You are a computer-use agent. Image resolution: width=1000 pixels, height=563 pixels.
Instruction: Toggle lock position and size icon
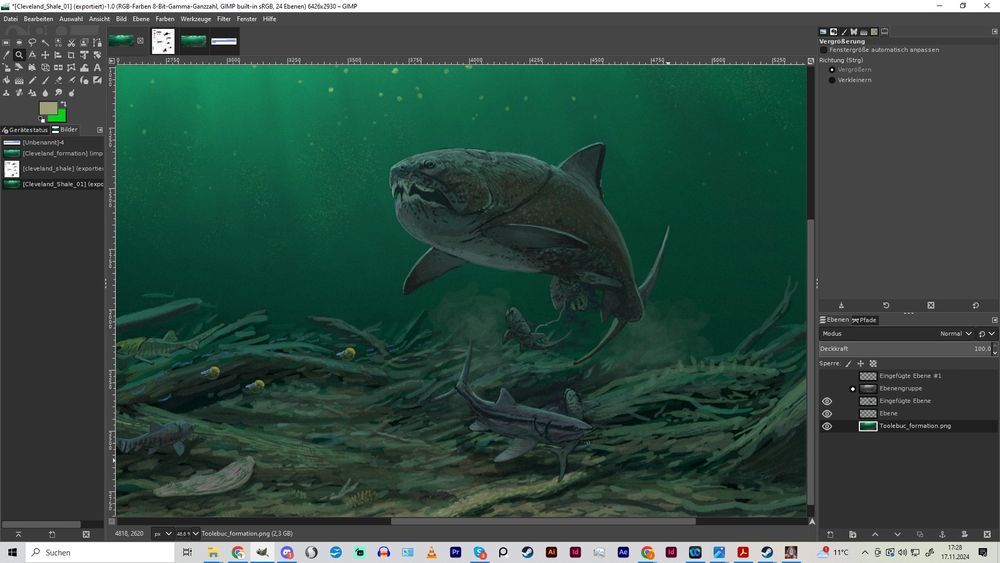click(860, 363)
